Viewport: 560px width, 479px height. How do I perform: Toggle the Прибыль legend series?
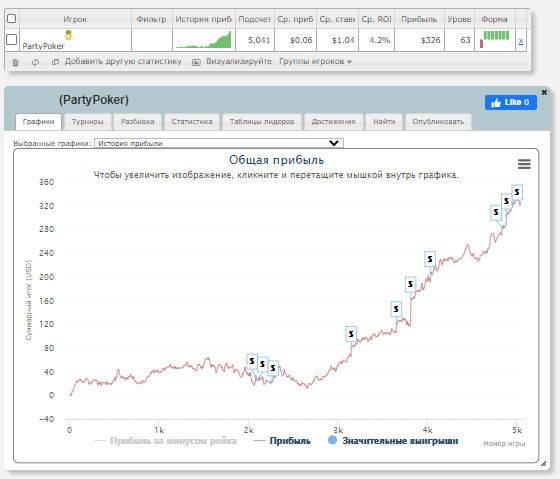click(x=282, y=441)
